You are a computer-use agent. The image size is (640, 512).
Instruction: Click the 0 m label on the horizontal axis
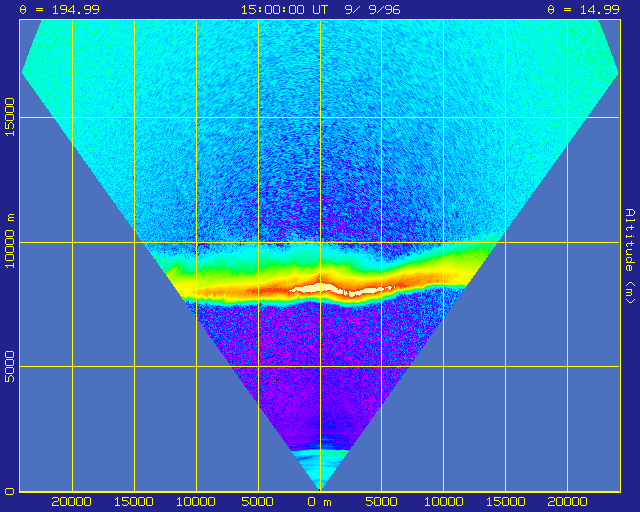coord(320,502)
